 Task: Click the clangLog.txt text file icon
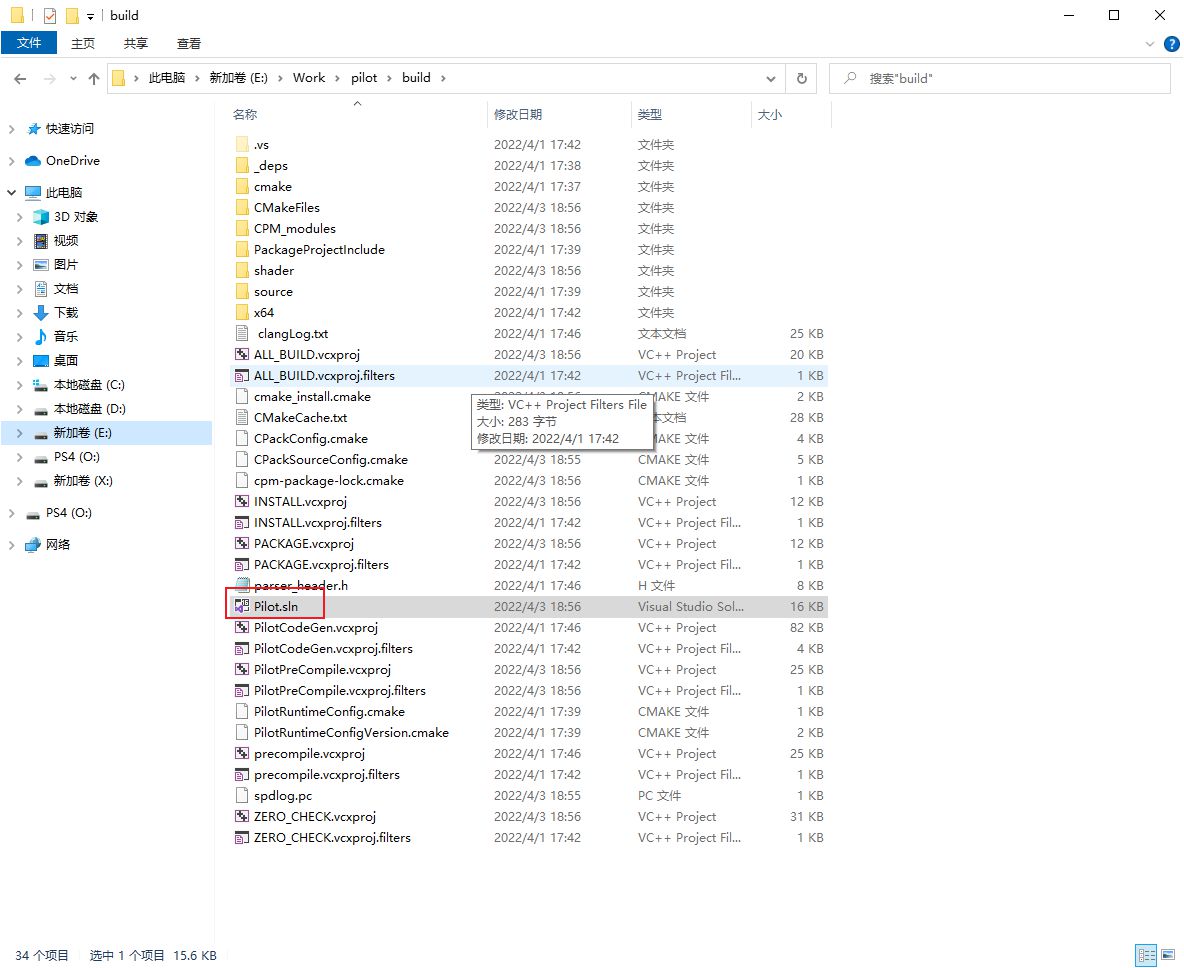242,333
